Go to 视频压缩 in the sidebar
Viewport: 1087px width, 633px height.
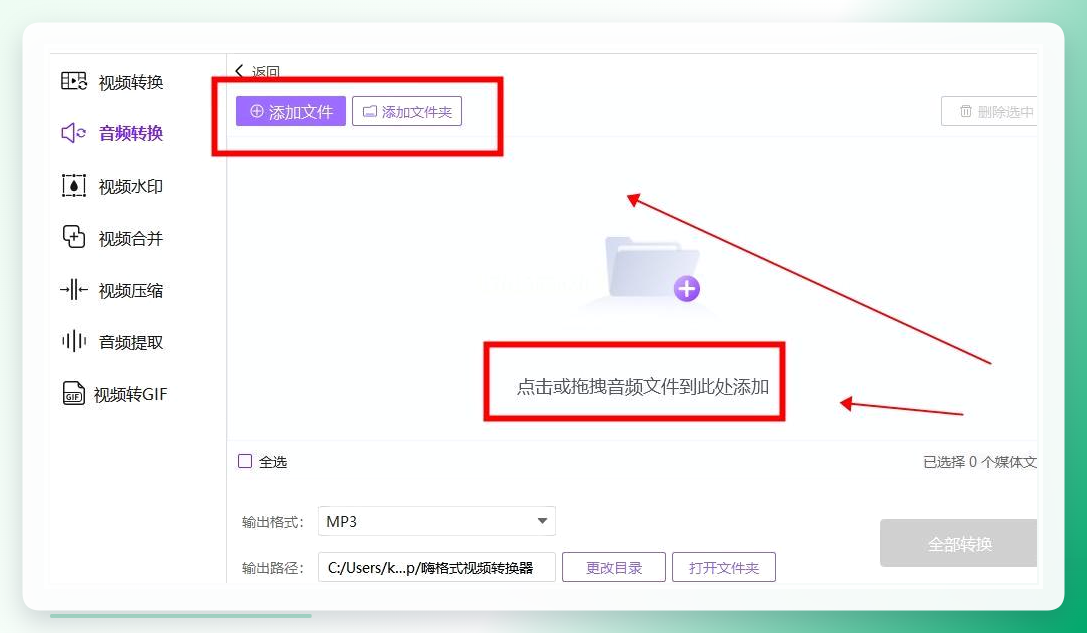[x=112, y=290]
